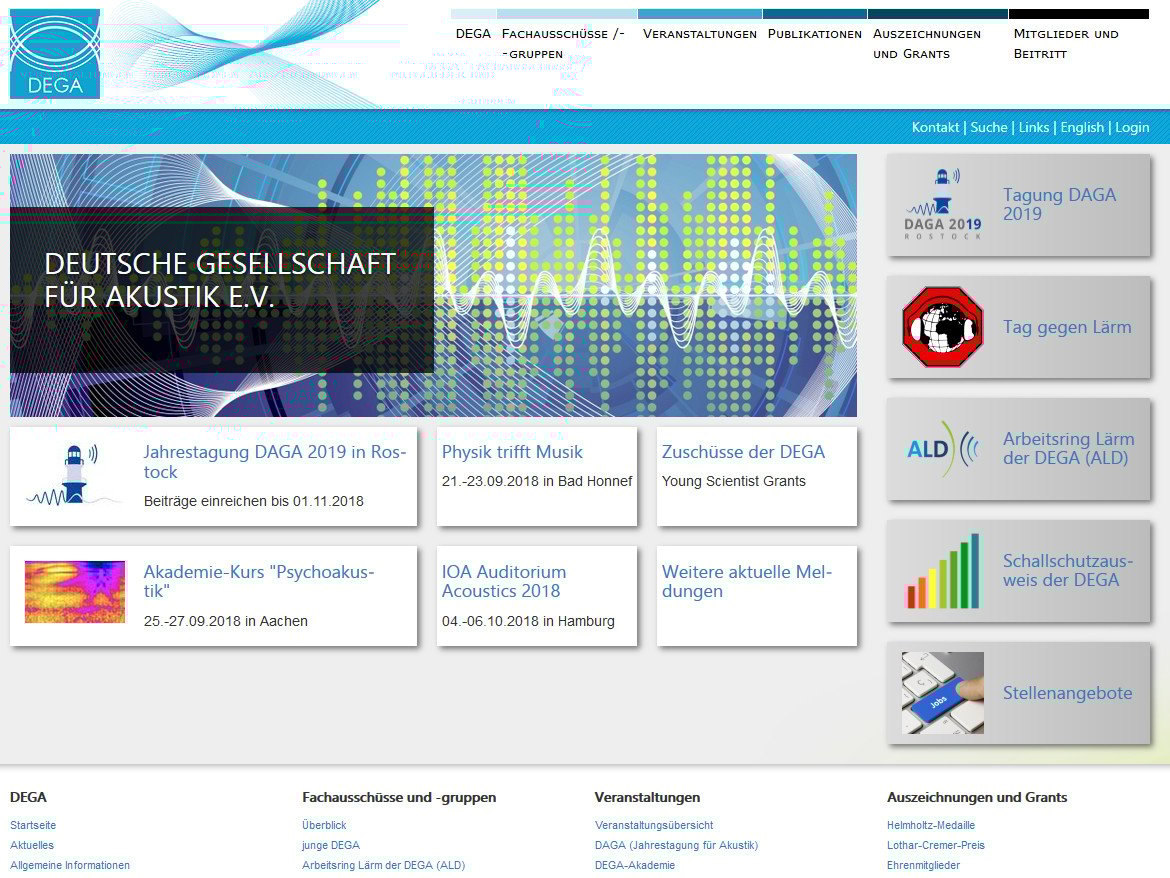Switch the site to English
The height and width of the screenshot is (878, 1170).
pos(1082,128)
